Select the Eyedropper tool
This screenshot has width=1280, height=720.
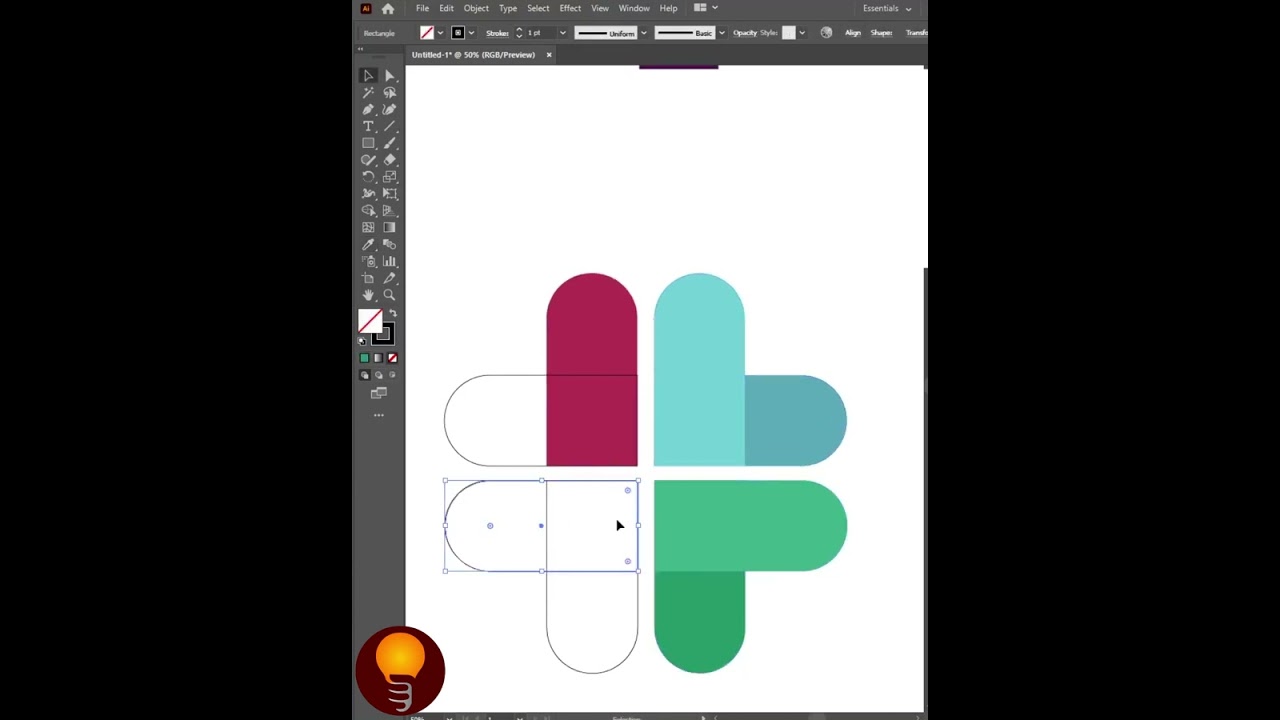point(368,245)
